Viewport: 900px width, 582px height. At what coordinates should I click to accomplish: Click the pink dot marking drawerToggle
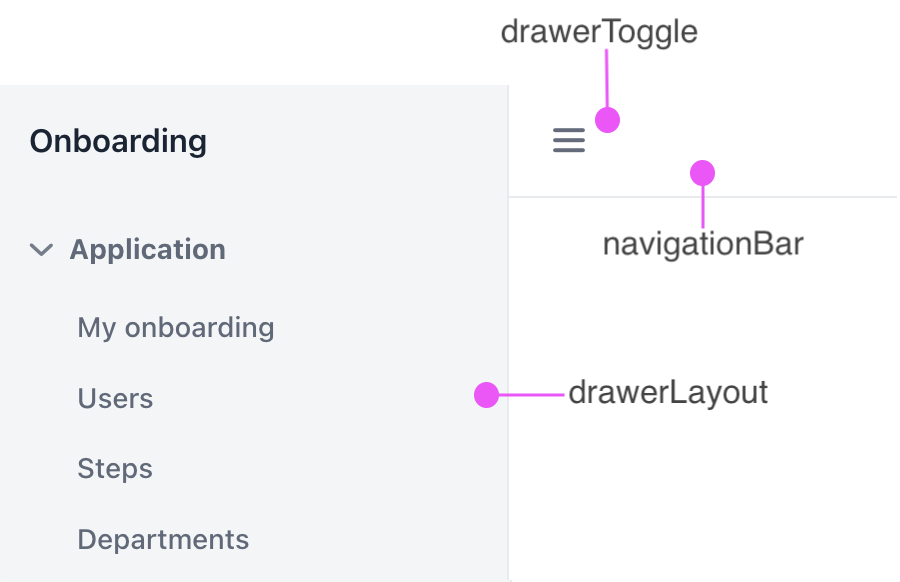(607, 119)
